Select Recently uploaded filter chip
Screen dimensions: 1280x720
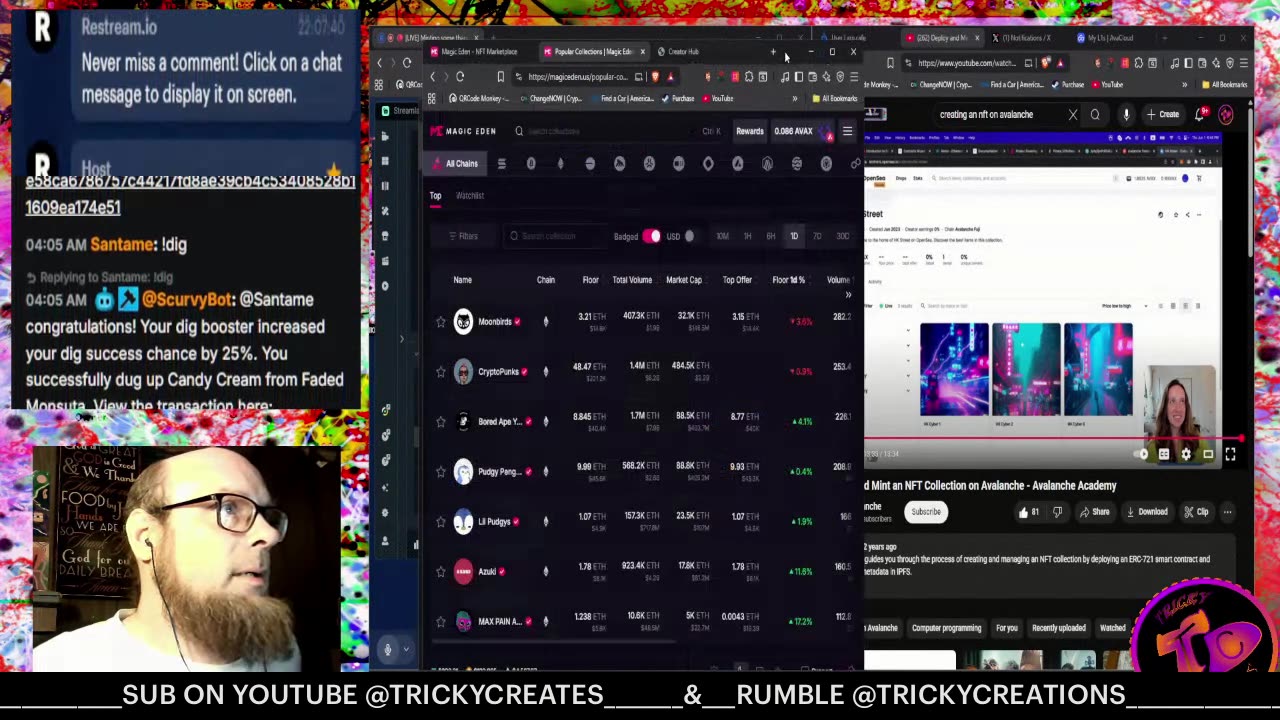pyautogui.click(x=1058, y=628)
